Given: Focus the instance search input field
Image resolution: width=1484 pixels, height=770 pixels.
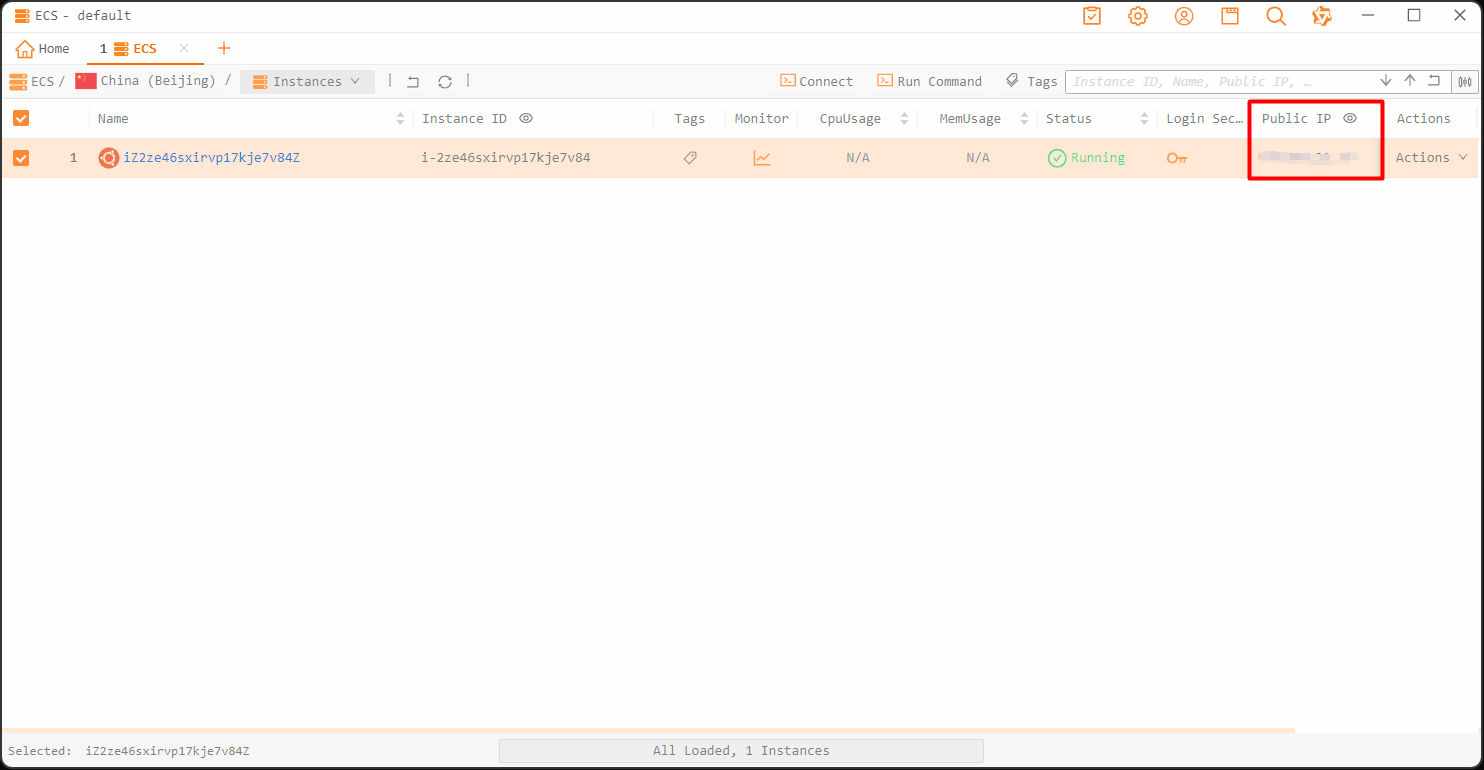Looking at the screenshot, I should point(1221,82).
